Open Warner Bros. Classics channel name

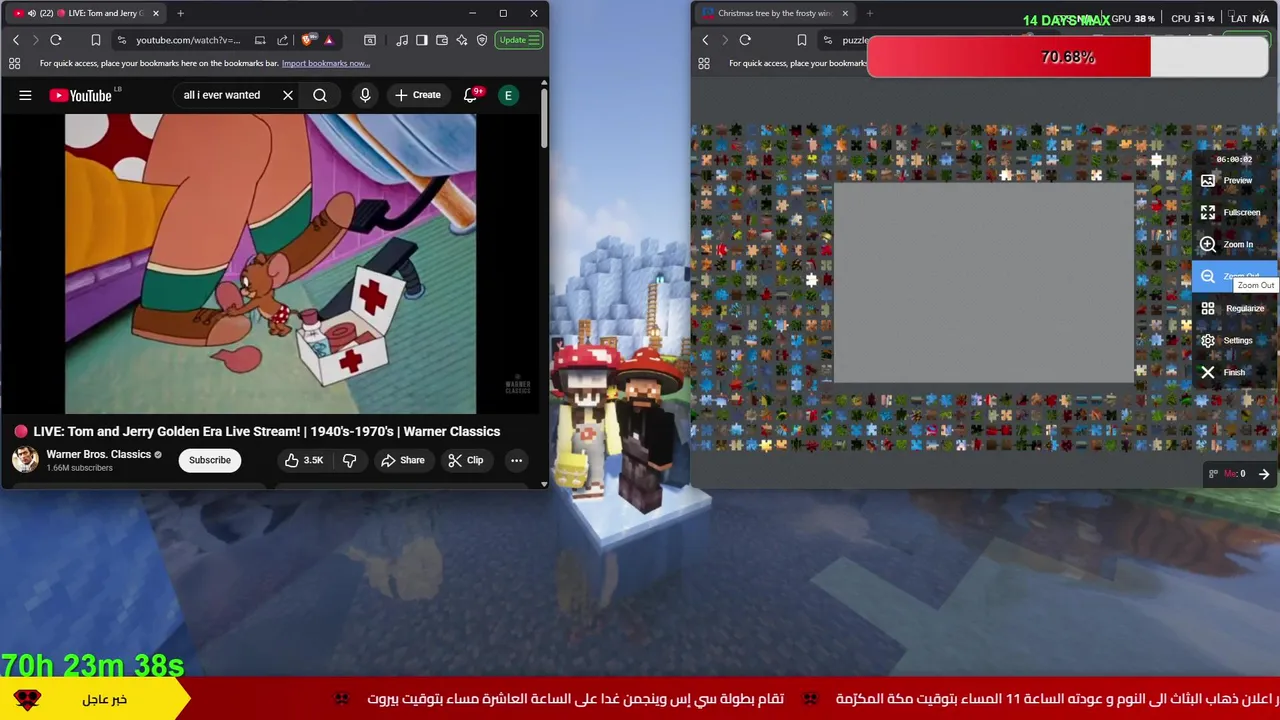[98, 454]
